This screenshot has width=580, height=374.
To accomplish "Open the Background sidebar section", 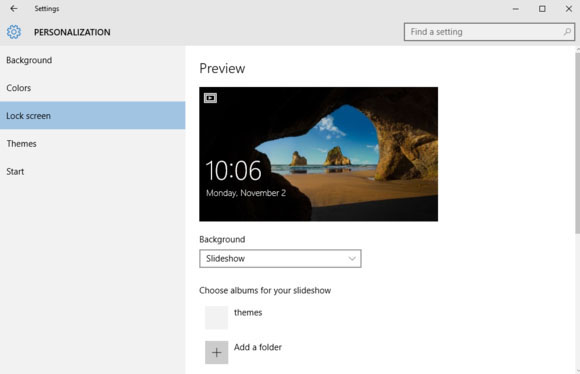I will (x=92, y=60).
